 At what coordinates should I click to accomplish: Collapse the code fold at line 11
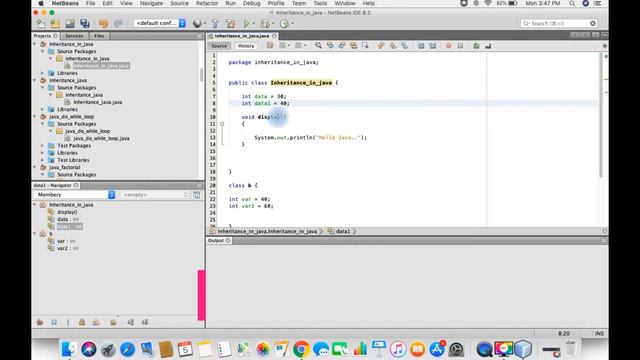(x=222, y=124)
